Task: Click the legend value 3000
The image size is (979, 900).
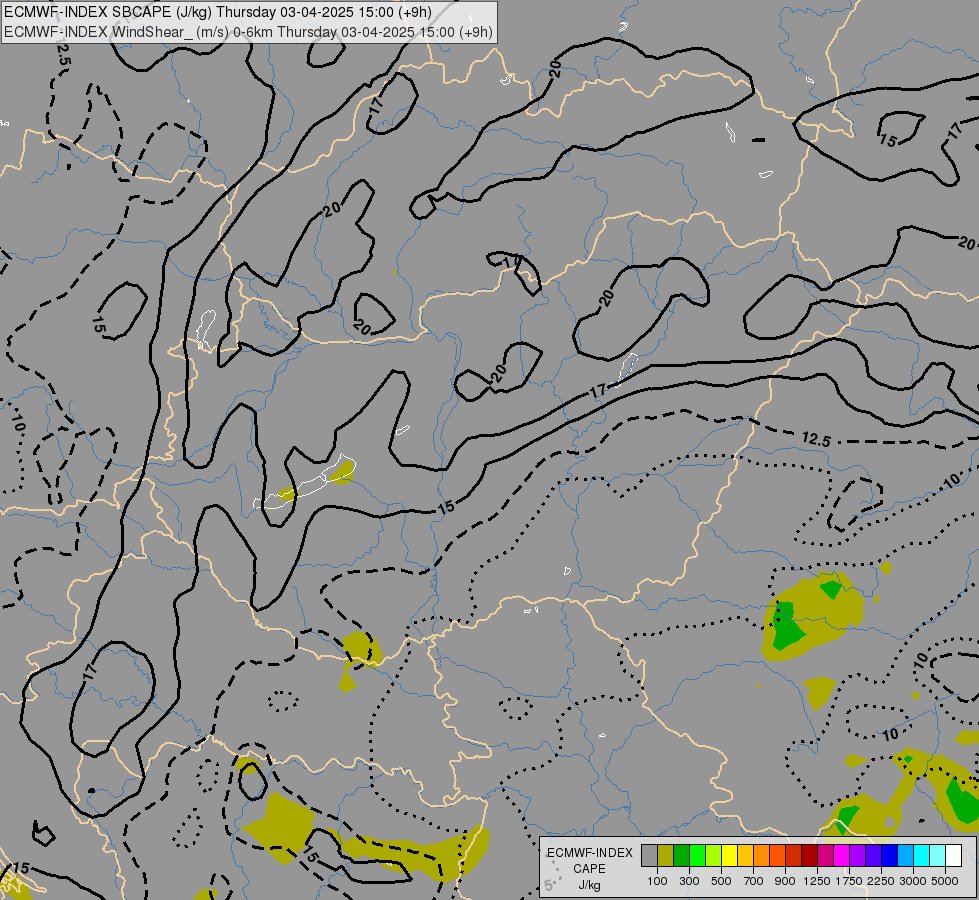Action: click(x=913, y=881)
